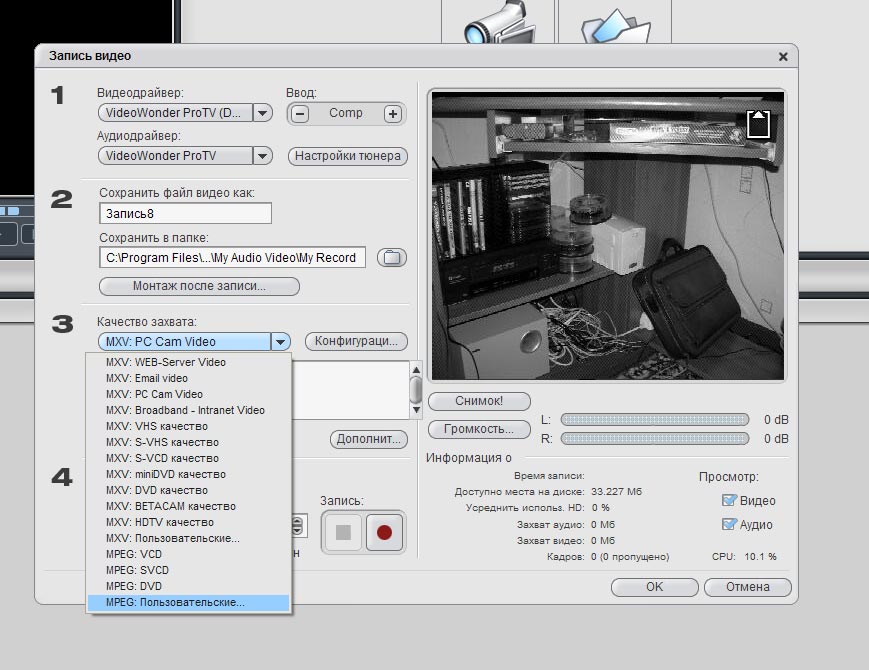Select MXV: DVD качество from the list
Viewport: 869px width, 670px height.
(156, 490)
